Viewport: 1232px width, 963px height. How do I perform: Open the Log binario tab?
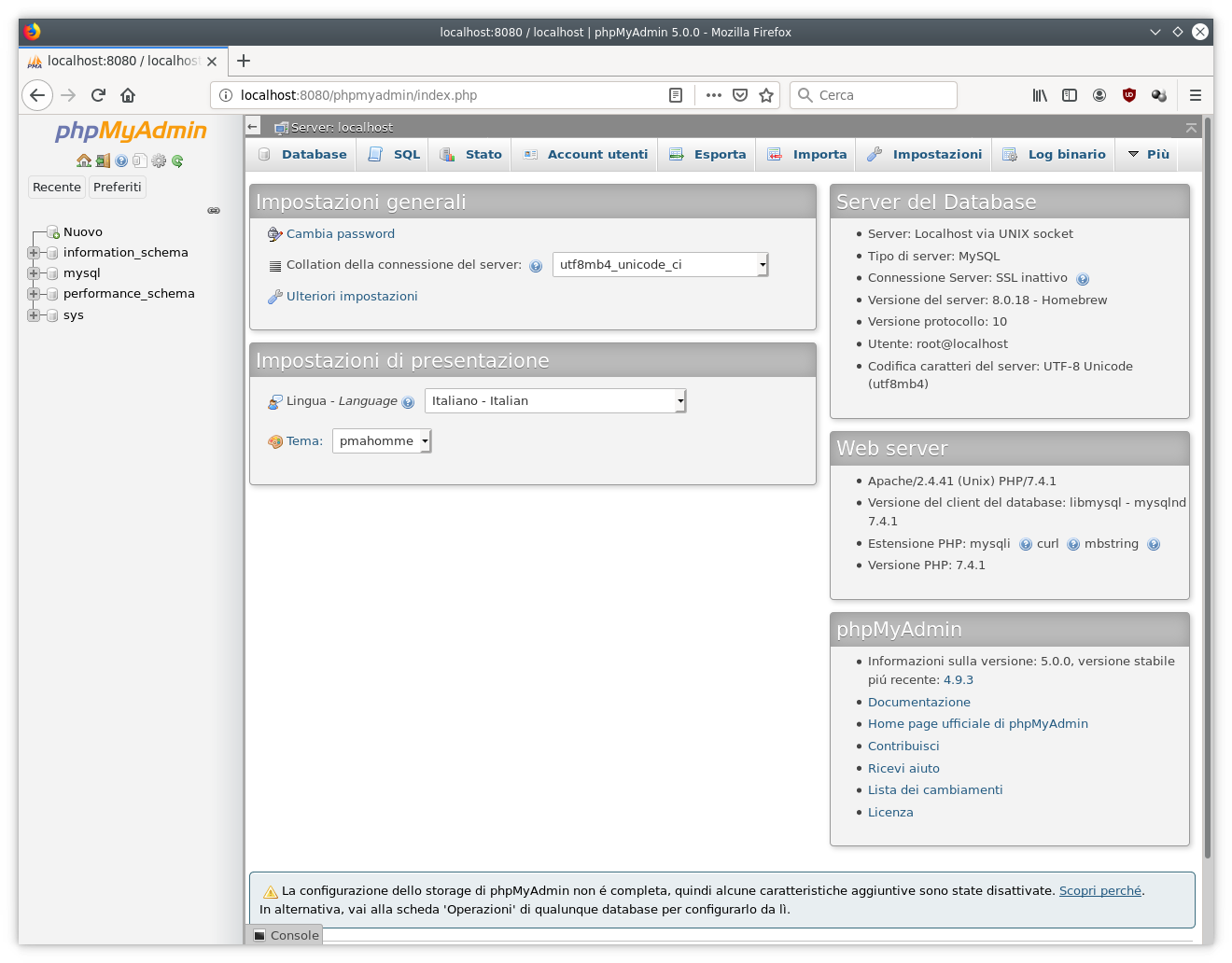click(x=1054, y=155)
